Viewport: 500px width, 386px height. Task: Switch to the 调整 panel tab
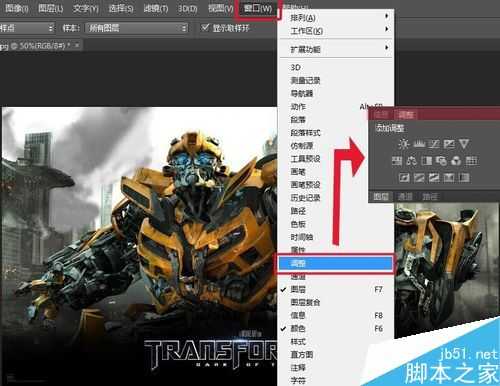pos(406,115)
